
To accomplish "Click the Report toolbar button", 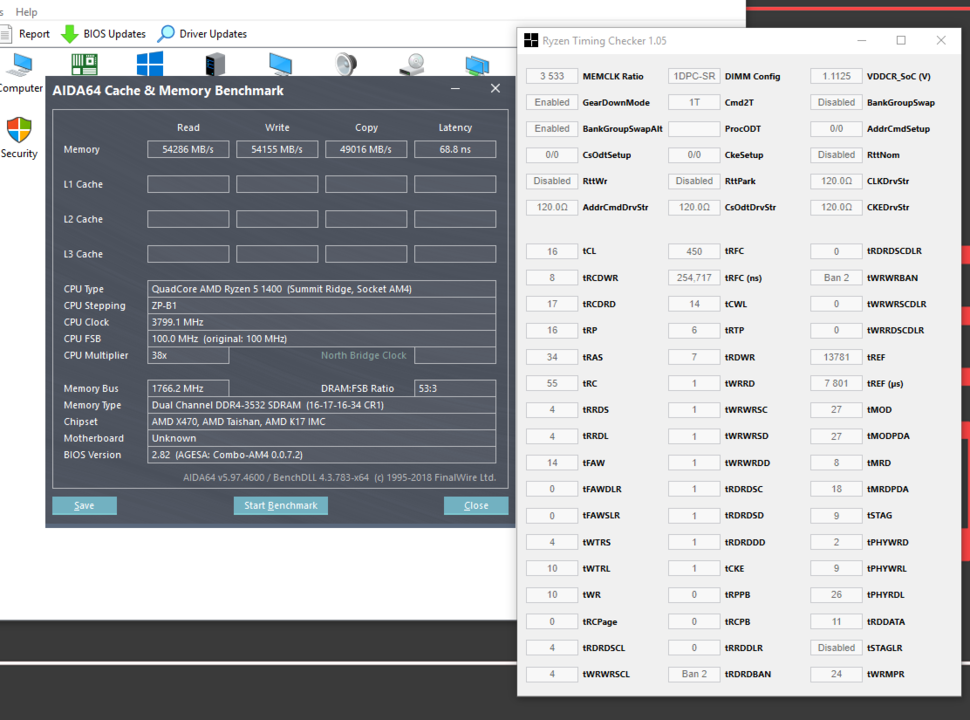I will [25, 34].
